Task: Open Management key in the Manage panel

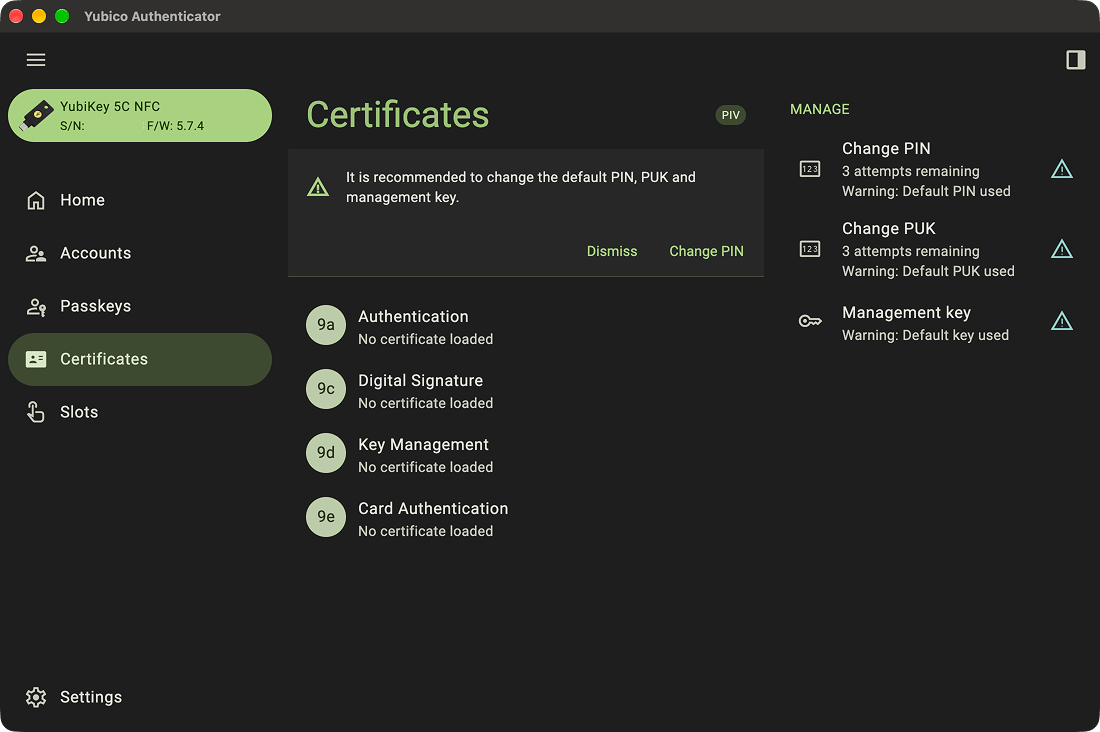Action: pos(936,323)
